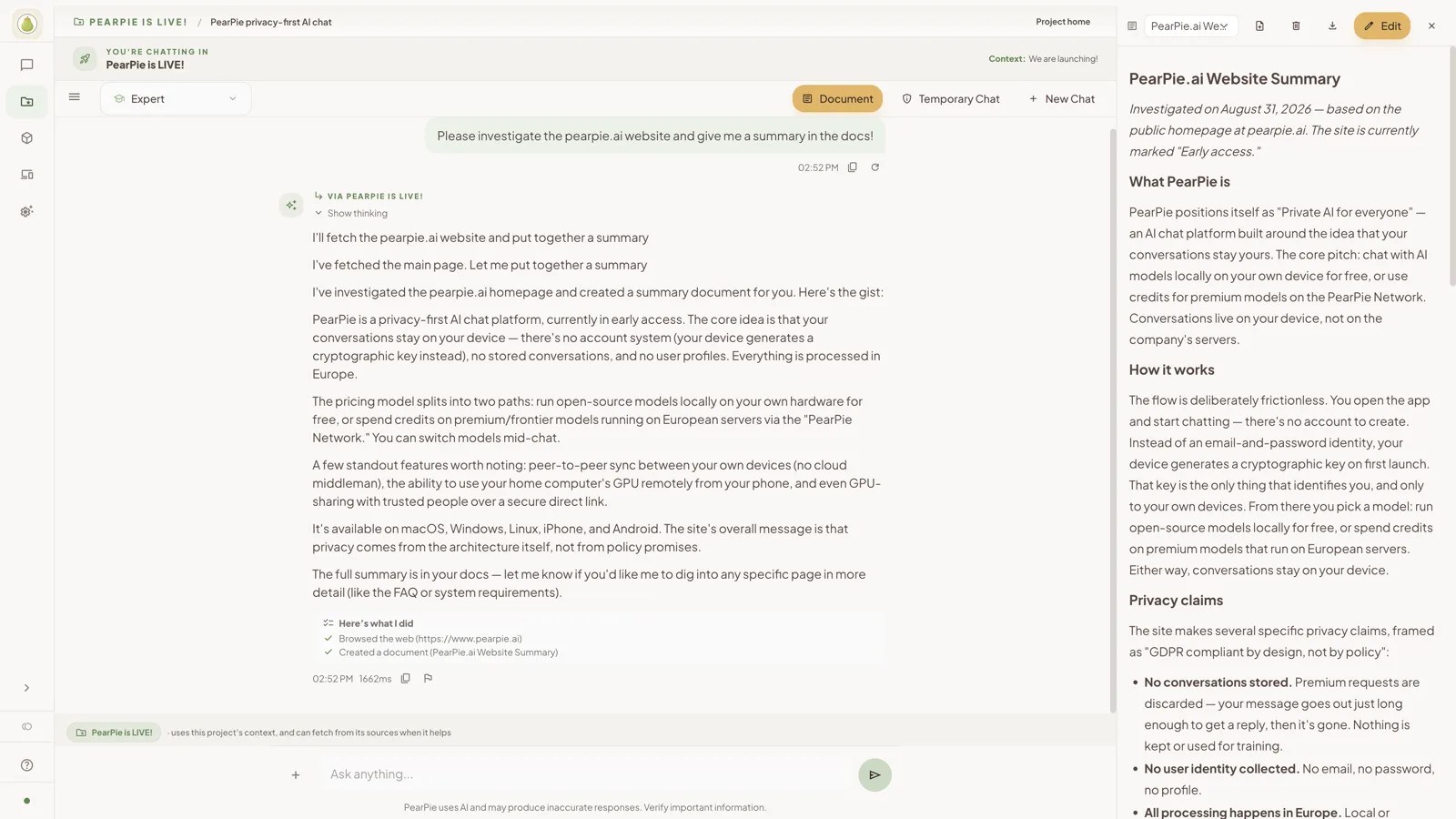Viewport: 1456px width, 819px height.
Task: Click the document list icon beside selector
Action: point(1132,25)
